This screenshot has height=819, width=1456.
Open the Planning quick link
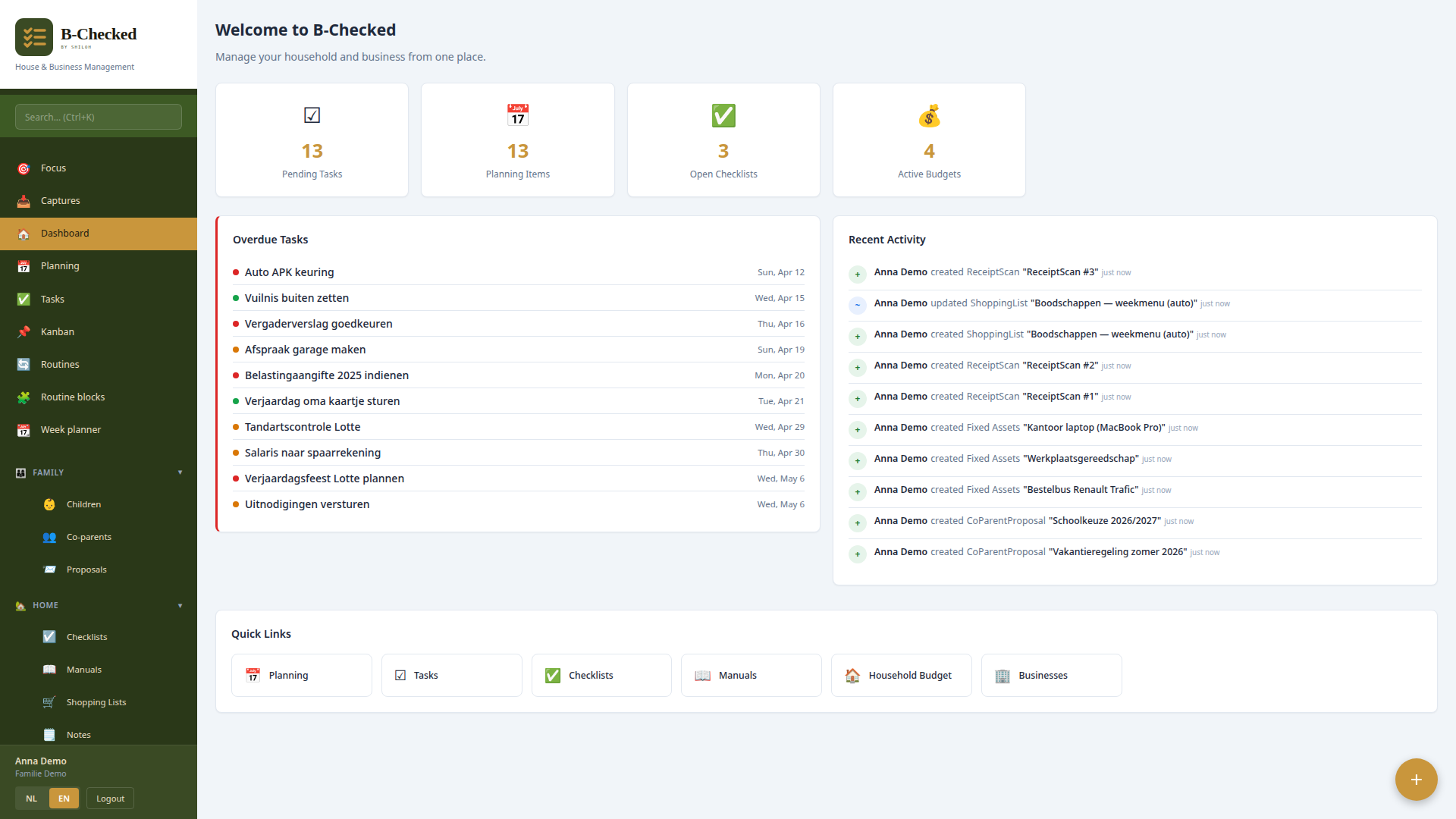click(302, 676)
